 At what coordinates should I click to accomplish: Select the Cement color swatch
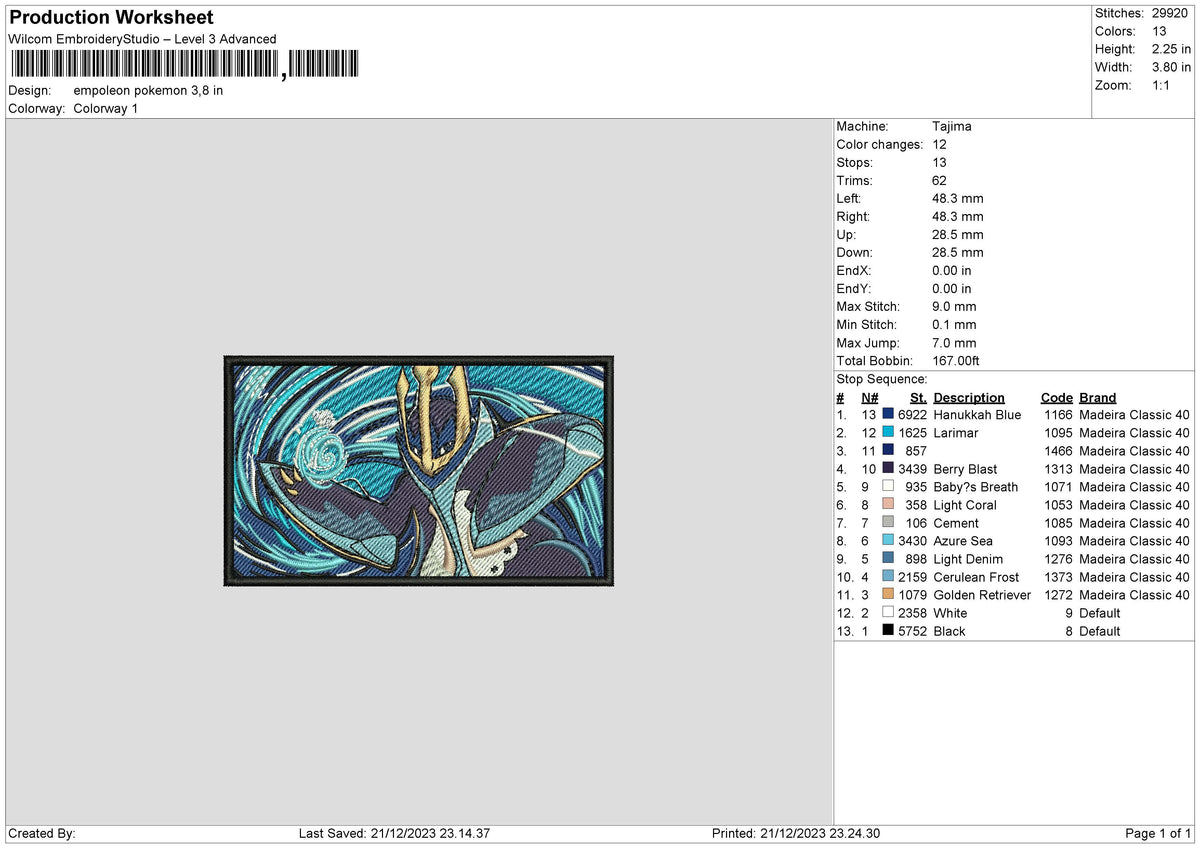(888, 522)
